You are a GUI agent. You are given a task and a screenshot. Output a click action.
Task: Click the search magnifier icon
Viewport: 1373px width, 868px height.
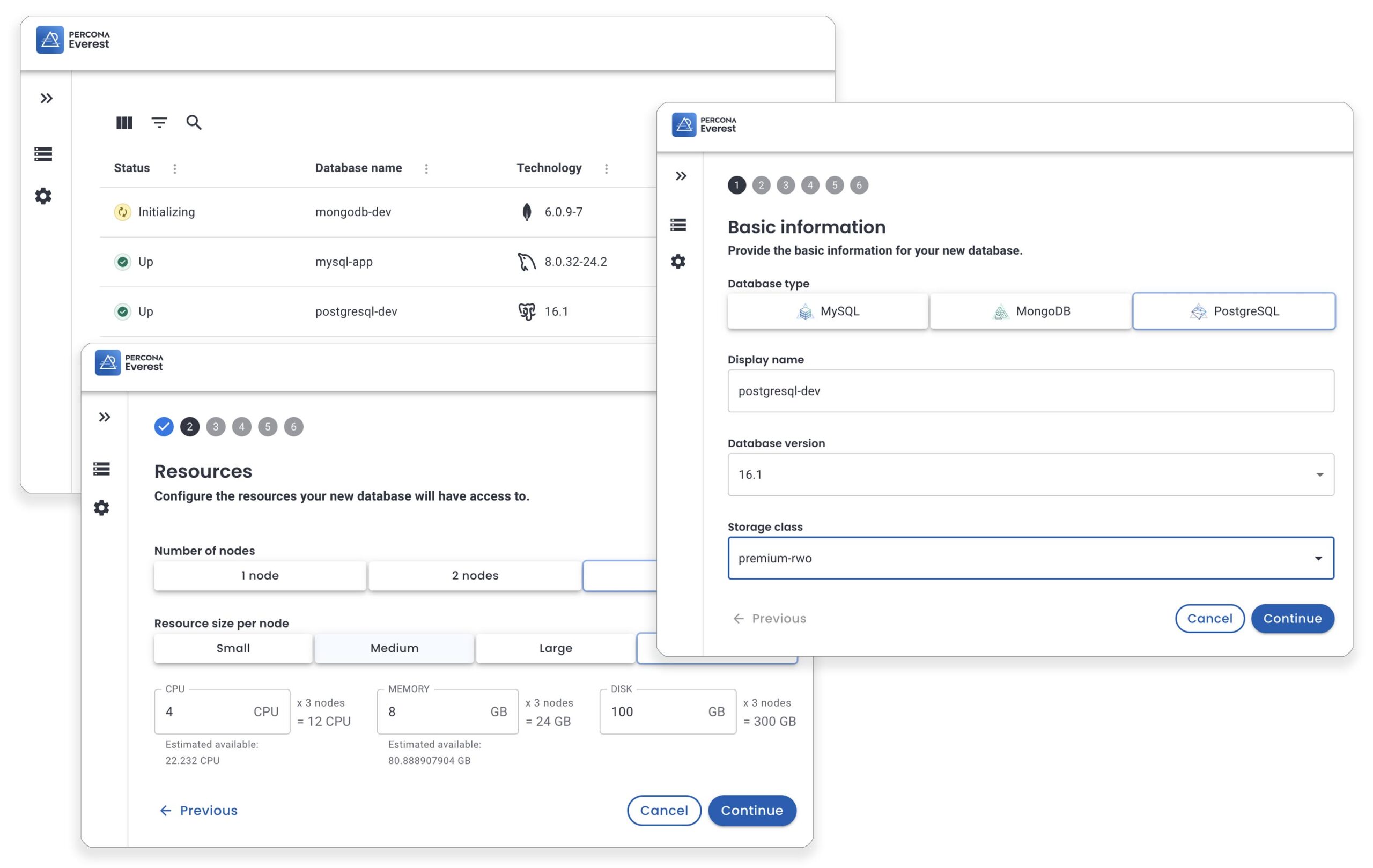point(194,123)
